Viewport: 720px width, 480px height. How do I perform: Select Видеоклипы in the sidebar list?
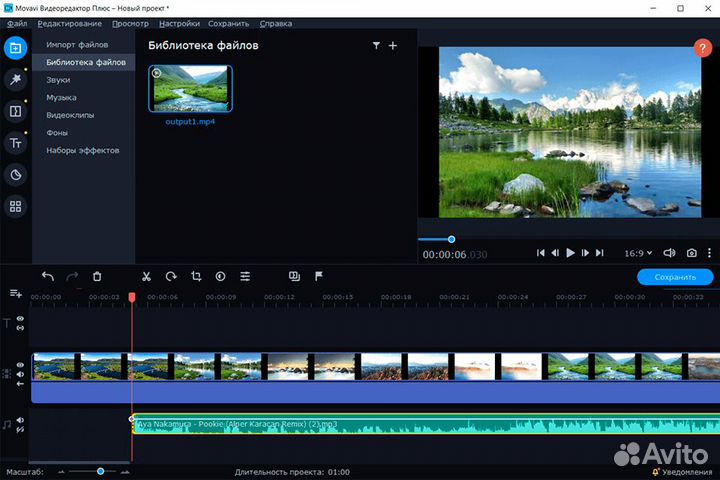point(70,115)
